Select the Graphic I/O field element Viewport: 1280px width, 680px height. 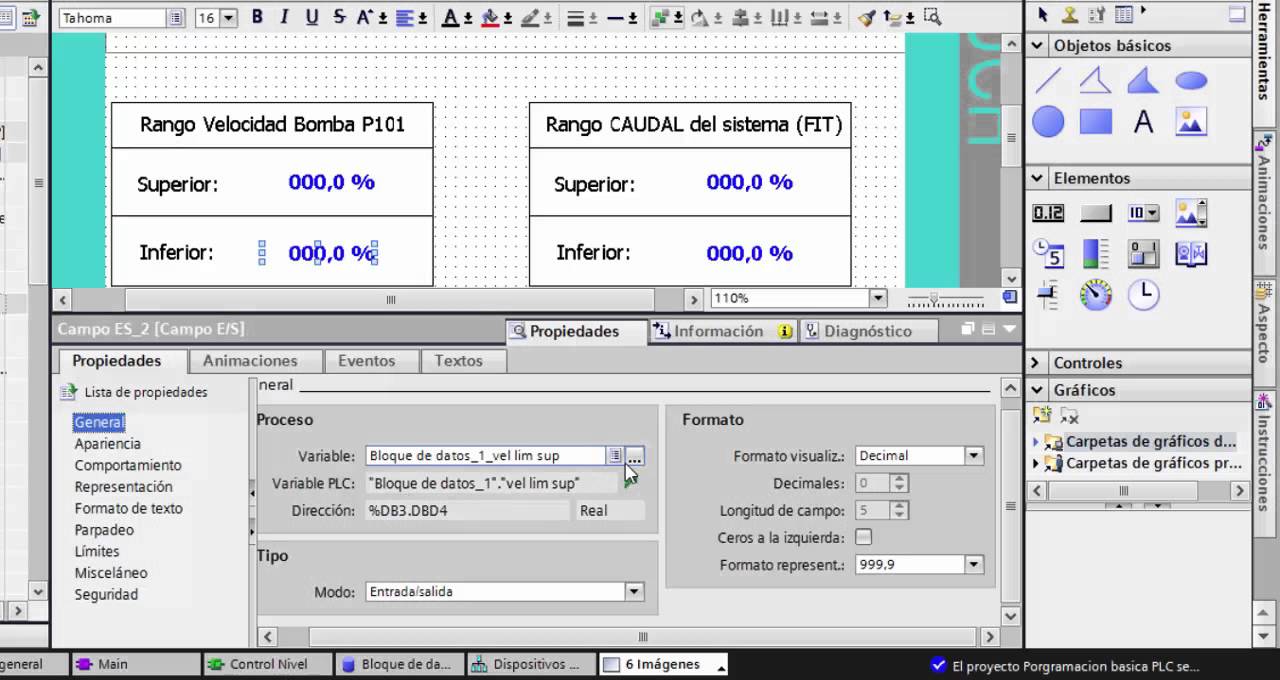pos(1191,213)
